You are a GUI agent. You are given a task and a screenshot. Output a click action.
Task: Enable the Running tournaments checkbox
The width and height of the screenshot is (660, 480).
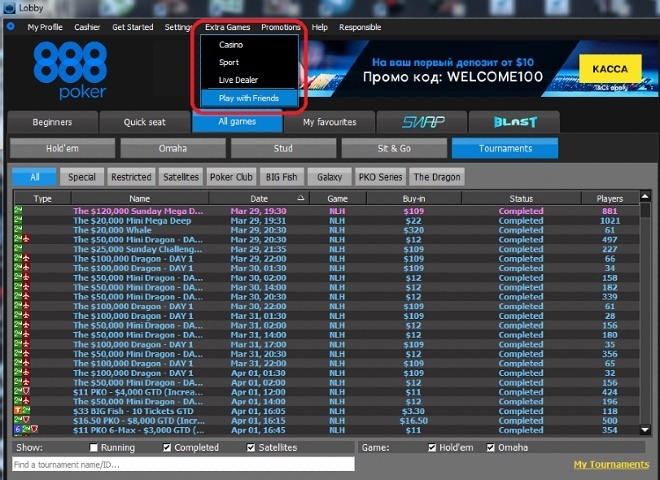pyautogui.click(x=95, y=448)
